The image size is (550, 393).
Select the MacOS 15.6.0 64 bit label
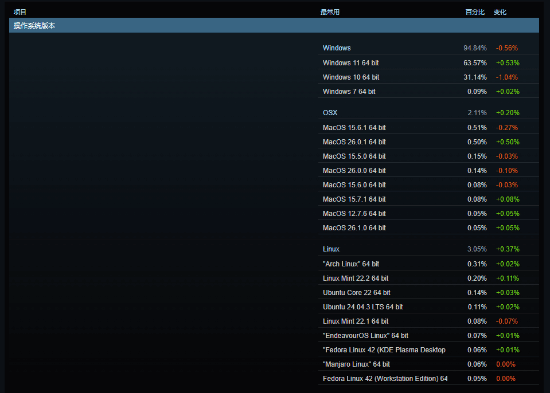pyautogui.click(x=354, y=185)
